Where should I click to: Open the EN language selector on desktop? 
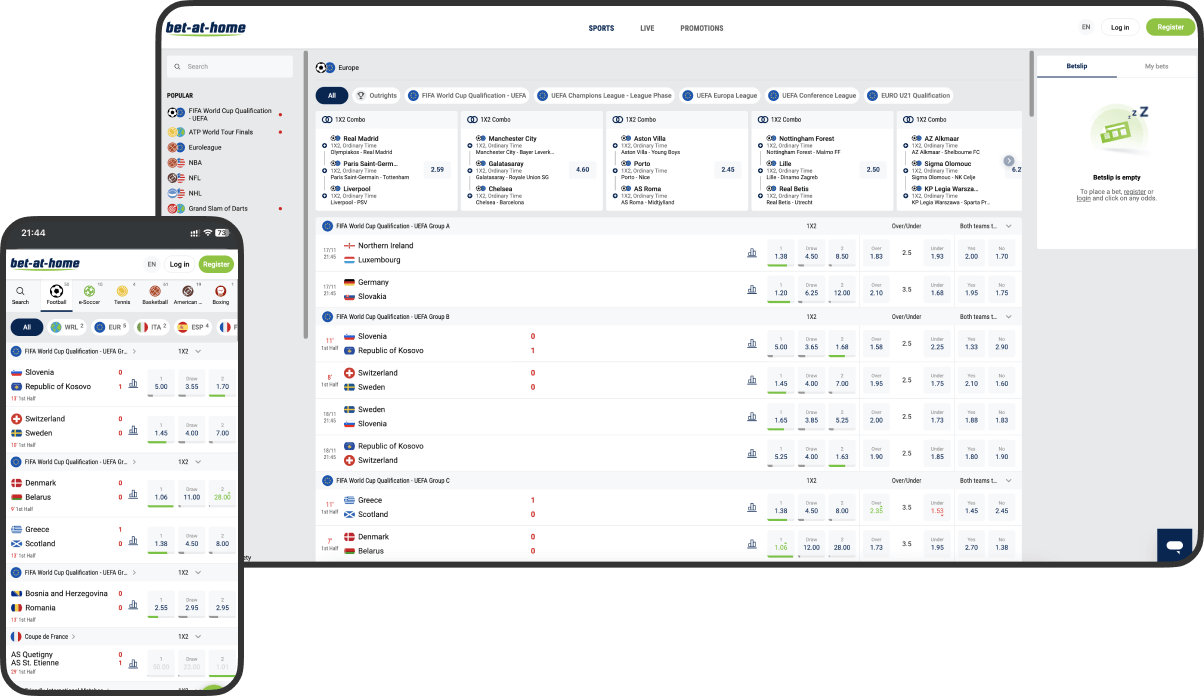click(1085, 27)
